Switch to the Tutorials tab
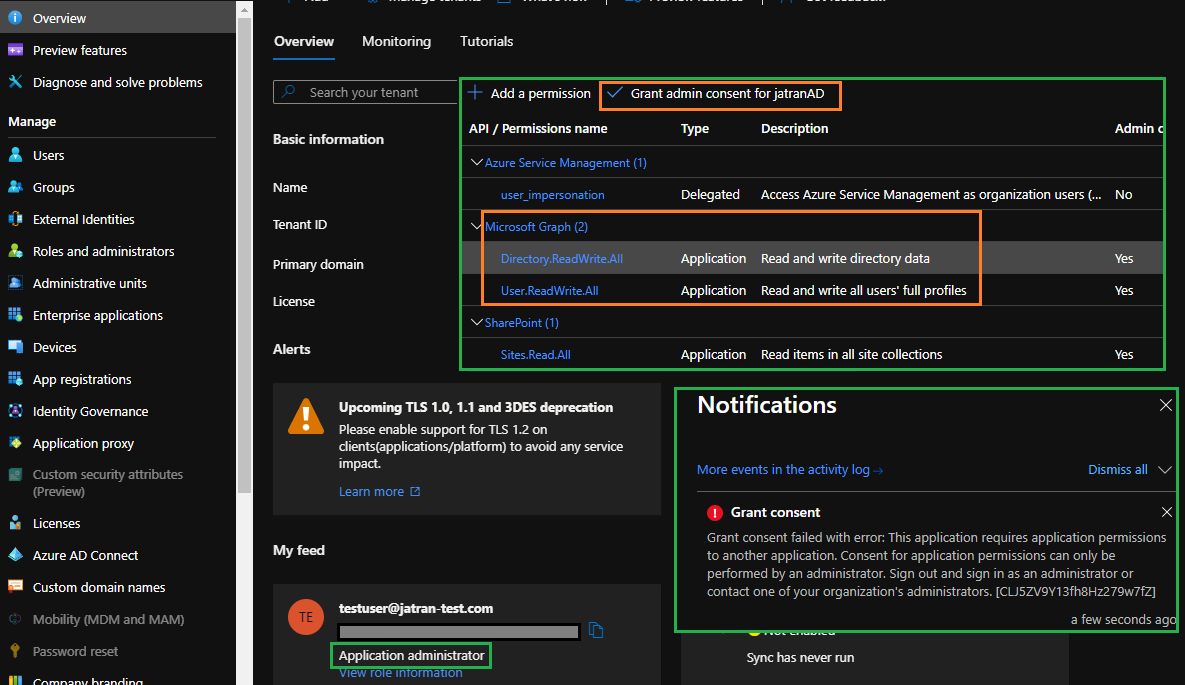This screenshot has width=1185, height=685. tap(486, 41)
